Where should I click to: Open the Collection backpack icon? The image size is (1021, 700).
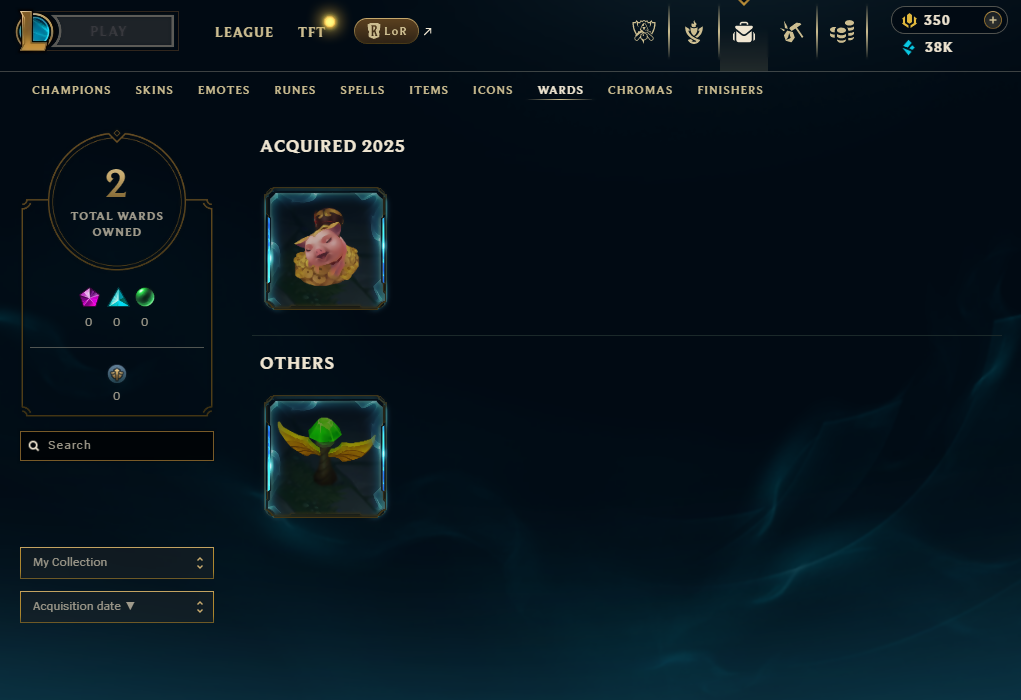[x=744, y=32]
